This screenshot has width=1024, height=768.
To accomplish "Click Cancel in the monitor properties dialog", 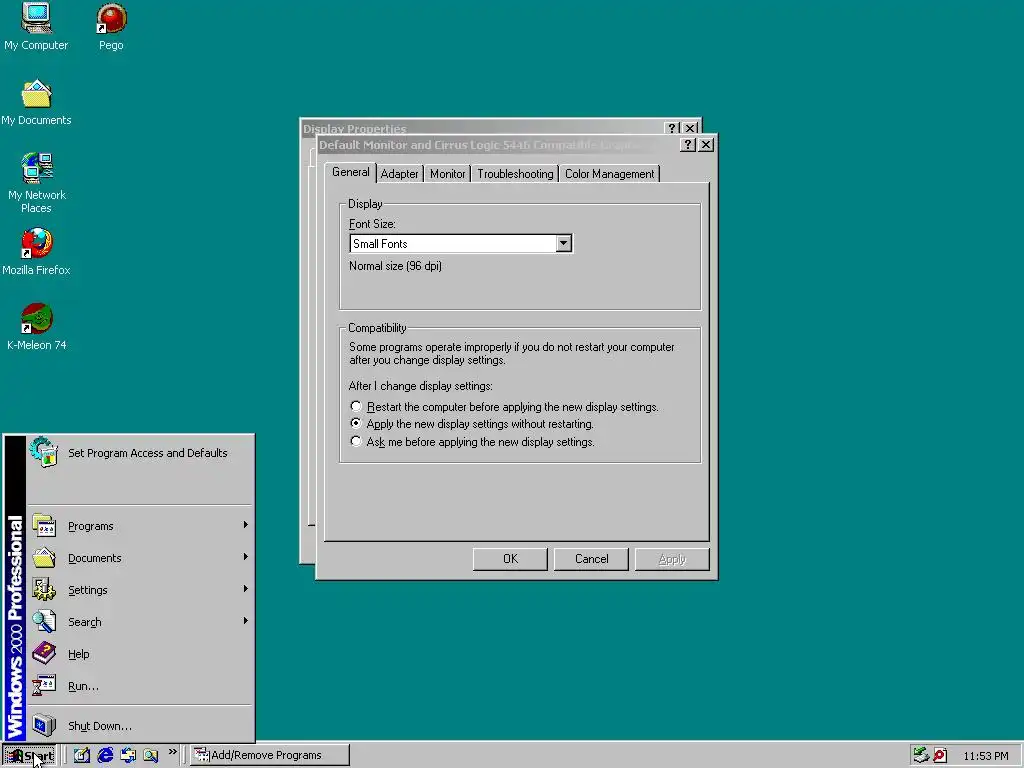I will 591,559.
